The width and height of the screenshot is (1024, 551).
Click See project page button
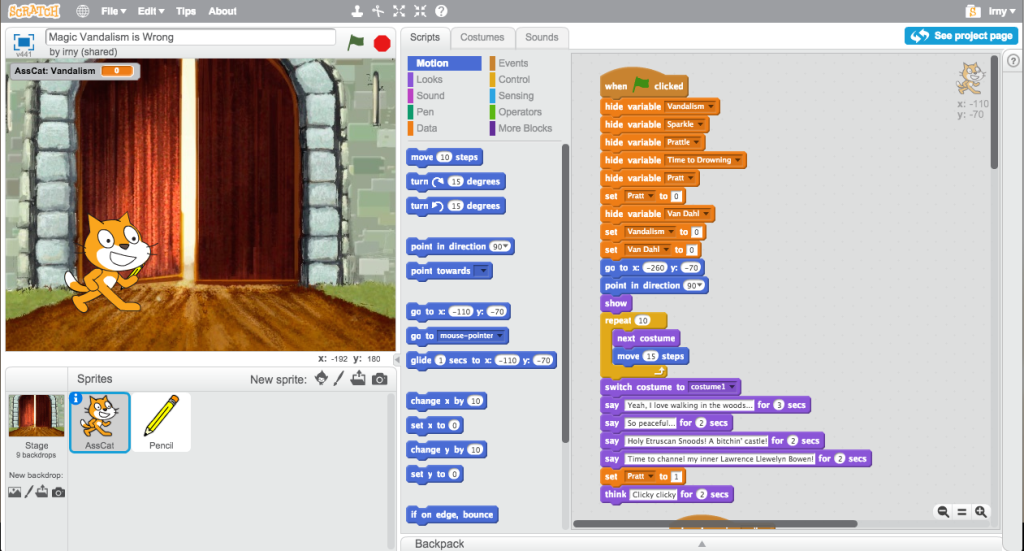tap(961, 36)
